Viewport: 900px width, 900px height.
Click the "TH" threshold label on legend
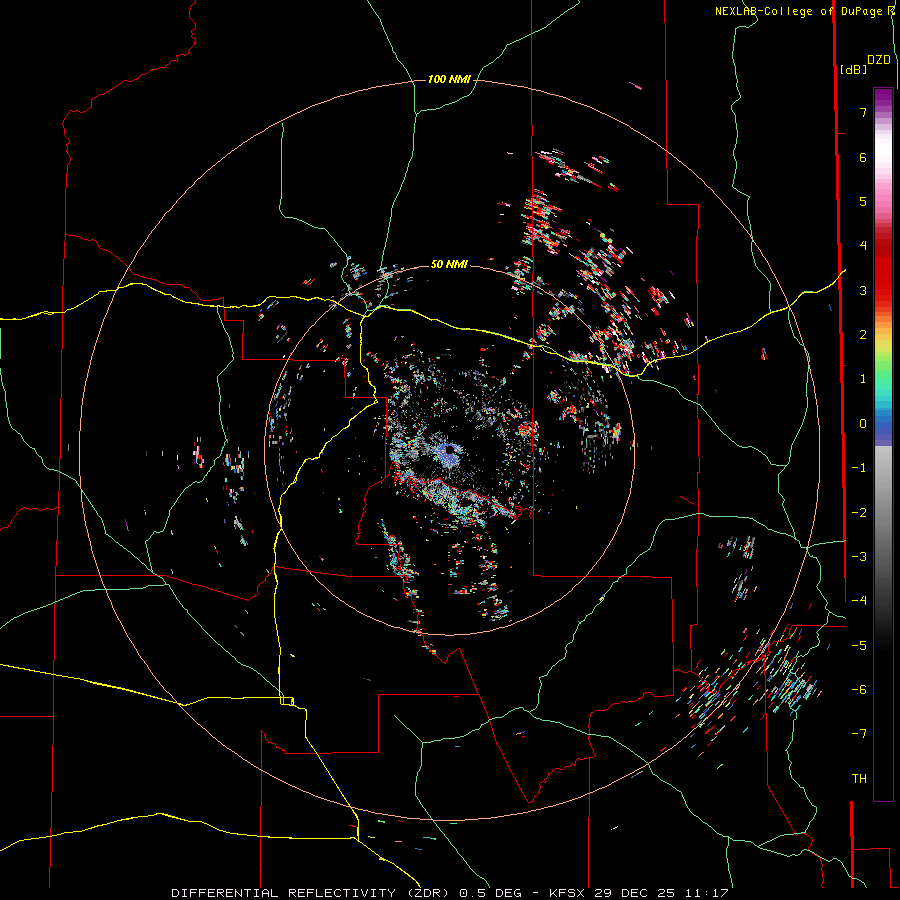coord(859,779)
